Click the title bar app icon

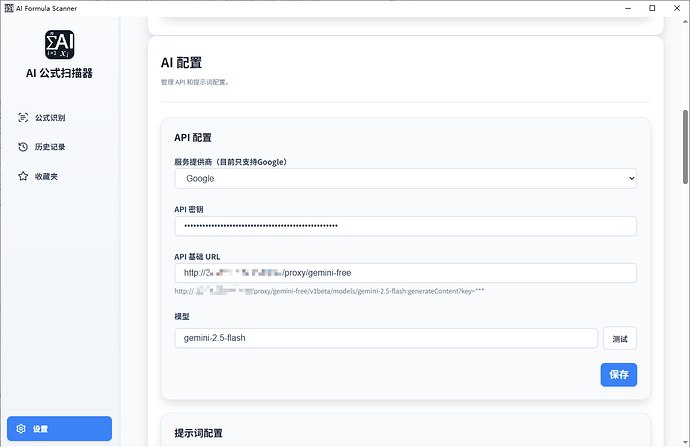(x=9, y=8)
